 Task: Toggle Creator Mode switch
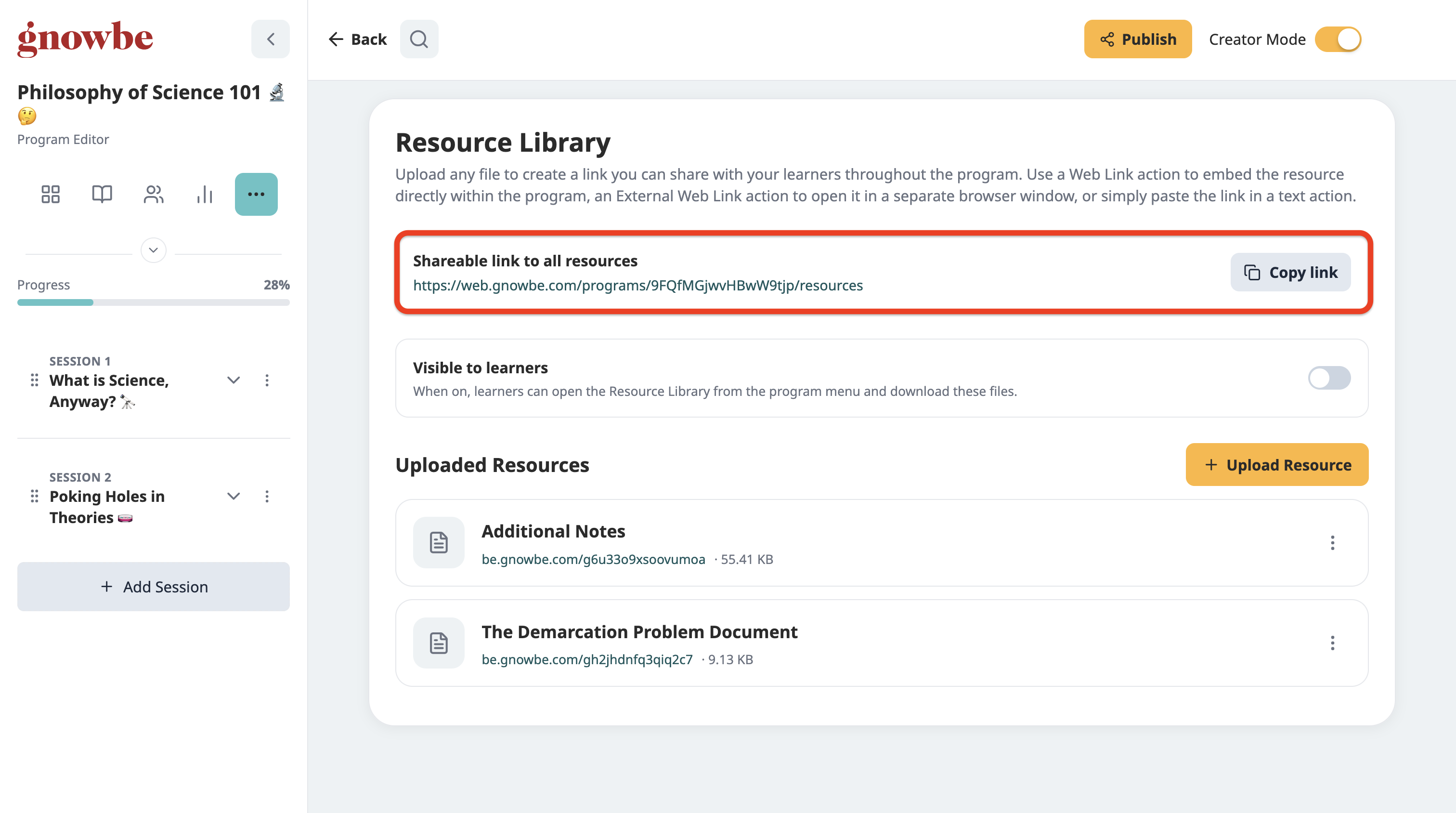1338,39
